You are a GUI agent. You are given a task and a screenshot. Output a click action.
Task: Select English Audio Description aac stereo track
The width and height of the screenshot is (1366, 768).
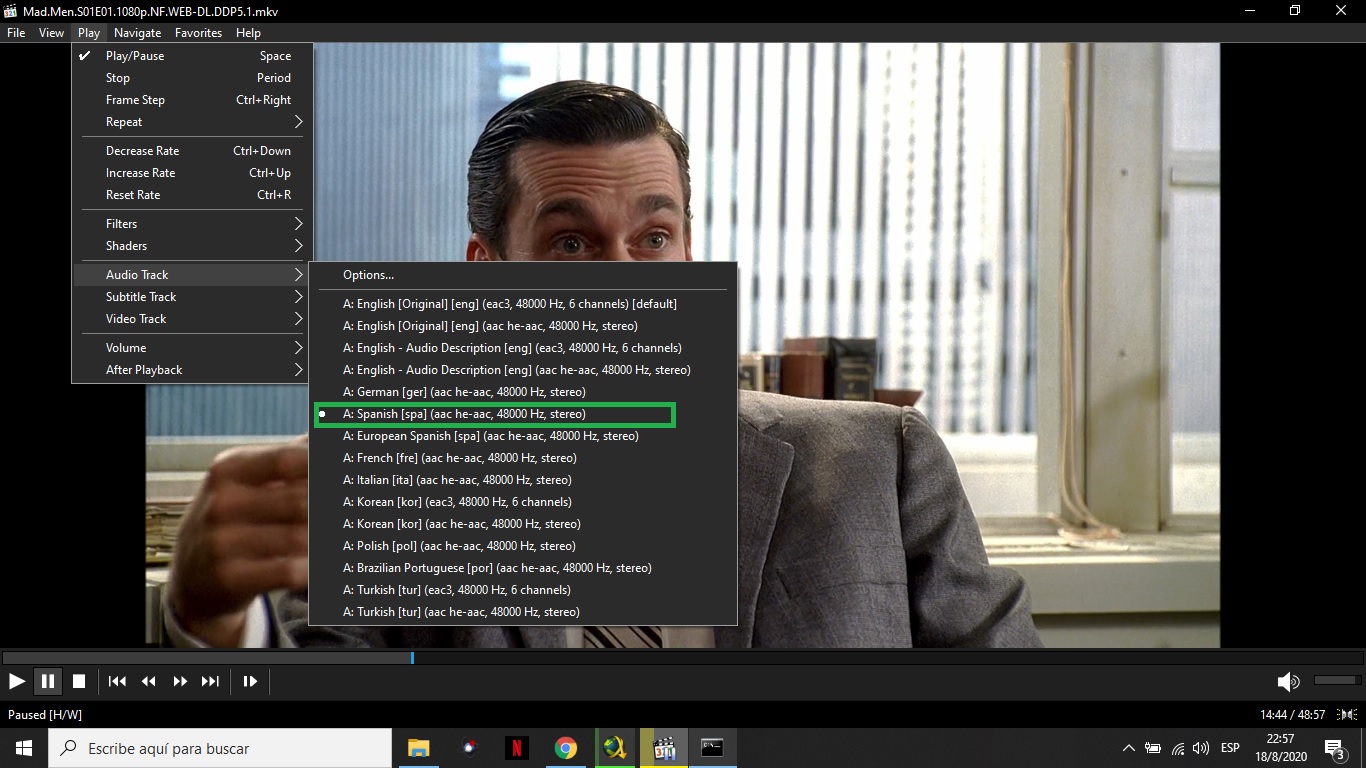tap(522, 370)
